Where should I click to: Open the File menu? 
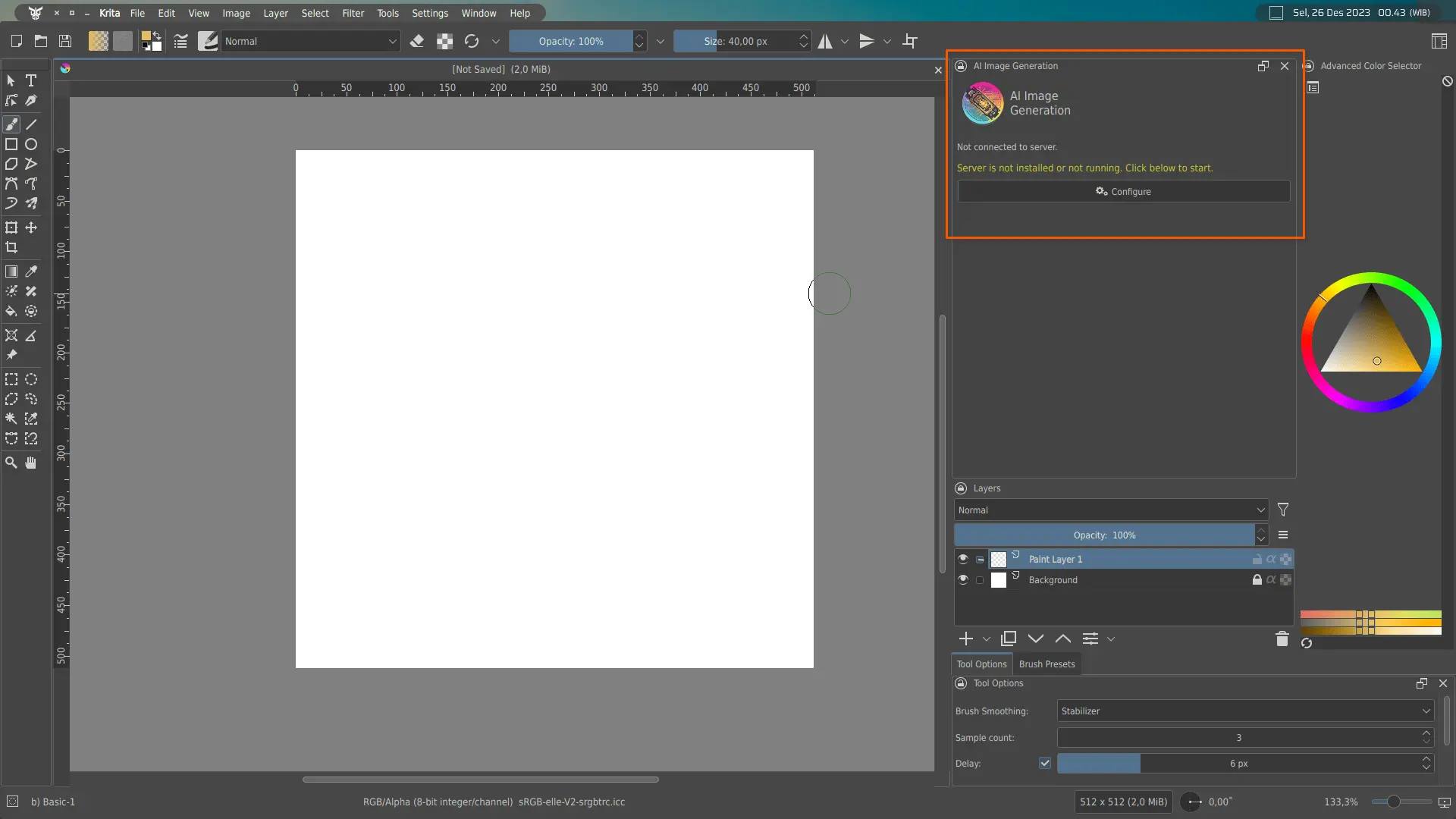click(x=137, y=13)
